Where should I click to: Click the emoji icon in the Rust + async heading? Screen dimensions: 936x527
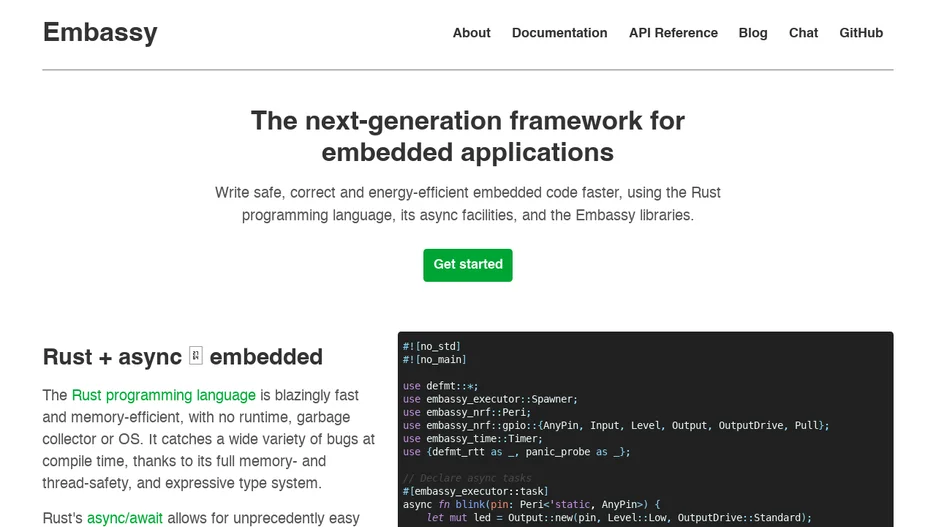196,355
